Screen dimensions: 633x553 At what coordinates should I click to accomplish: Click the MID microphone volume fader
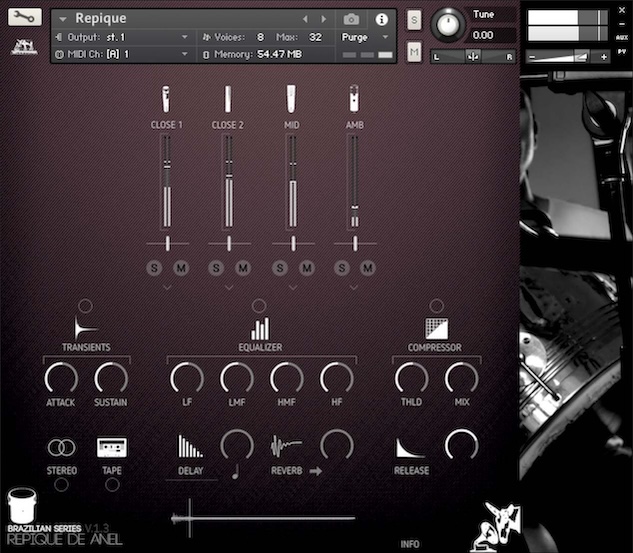tap(291, 182)
